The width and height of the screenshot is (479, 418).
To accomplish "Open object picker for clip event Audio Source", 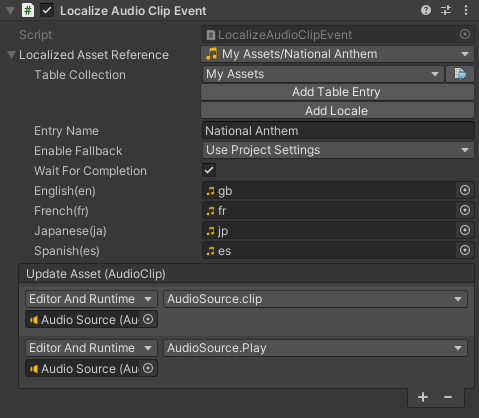I will (148, 319).
